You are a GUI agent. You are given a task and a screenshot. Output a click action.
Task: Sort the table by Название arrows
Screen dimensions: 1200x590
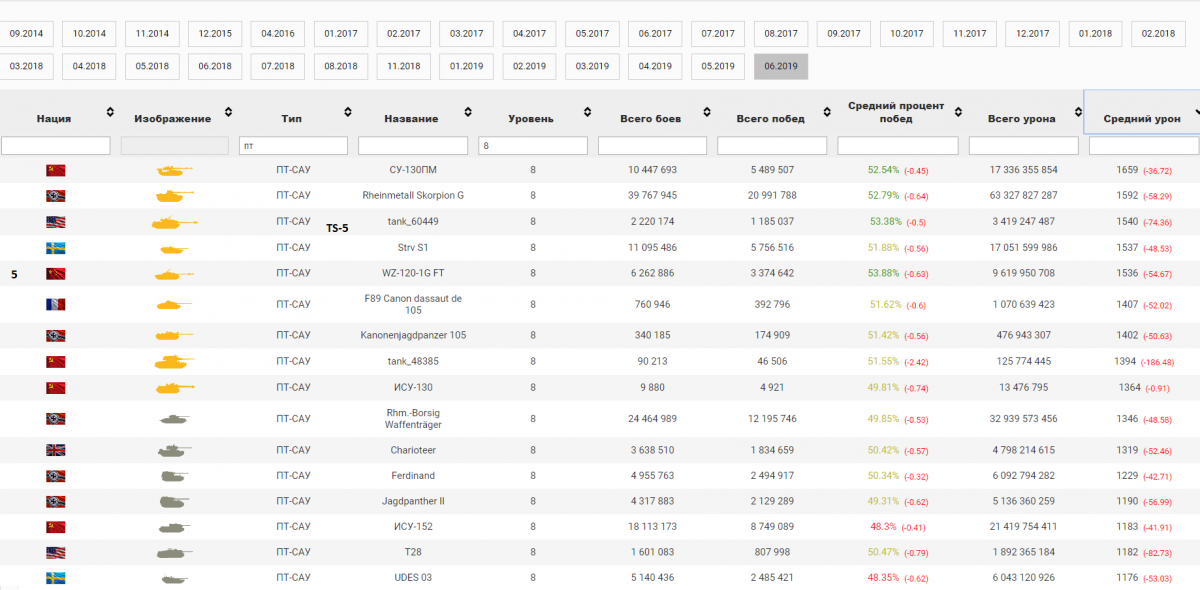(x=467, y=112)
